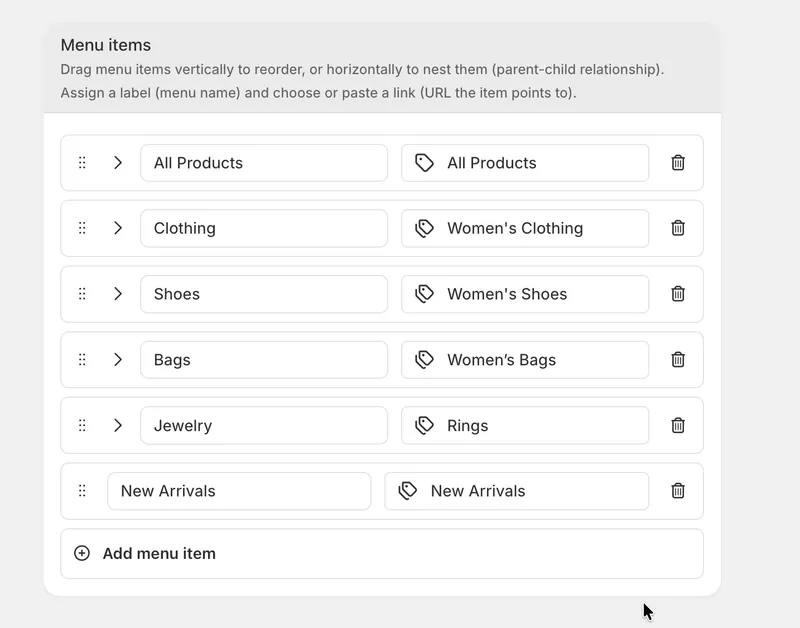Edit the Shoes label field
The image size is (800, 628).
point(264,294)
